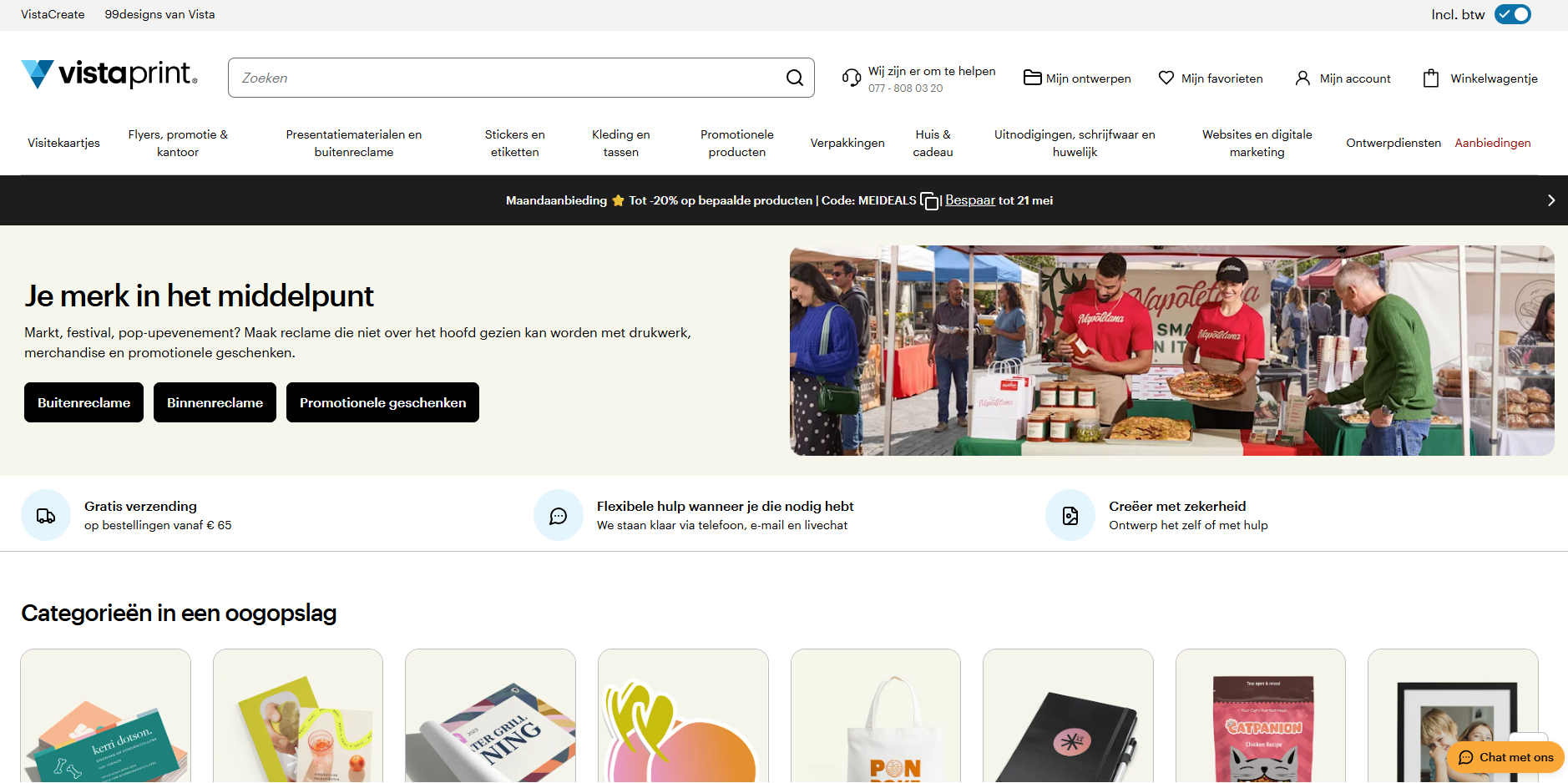The height and width of the screenshot is (783, 1568).
Task: Open the black notebook category card
Action: tap(1068, 716)
